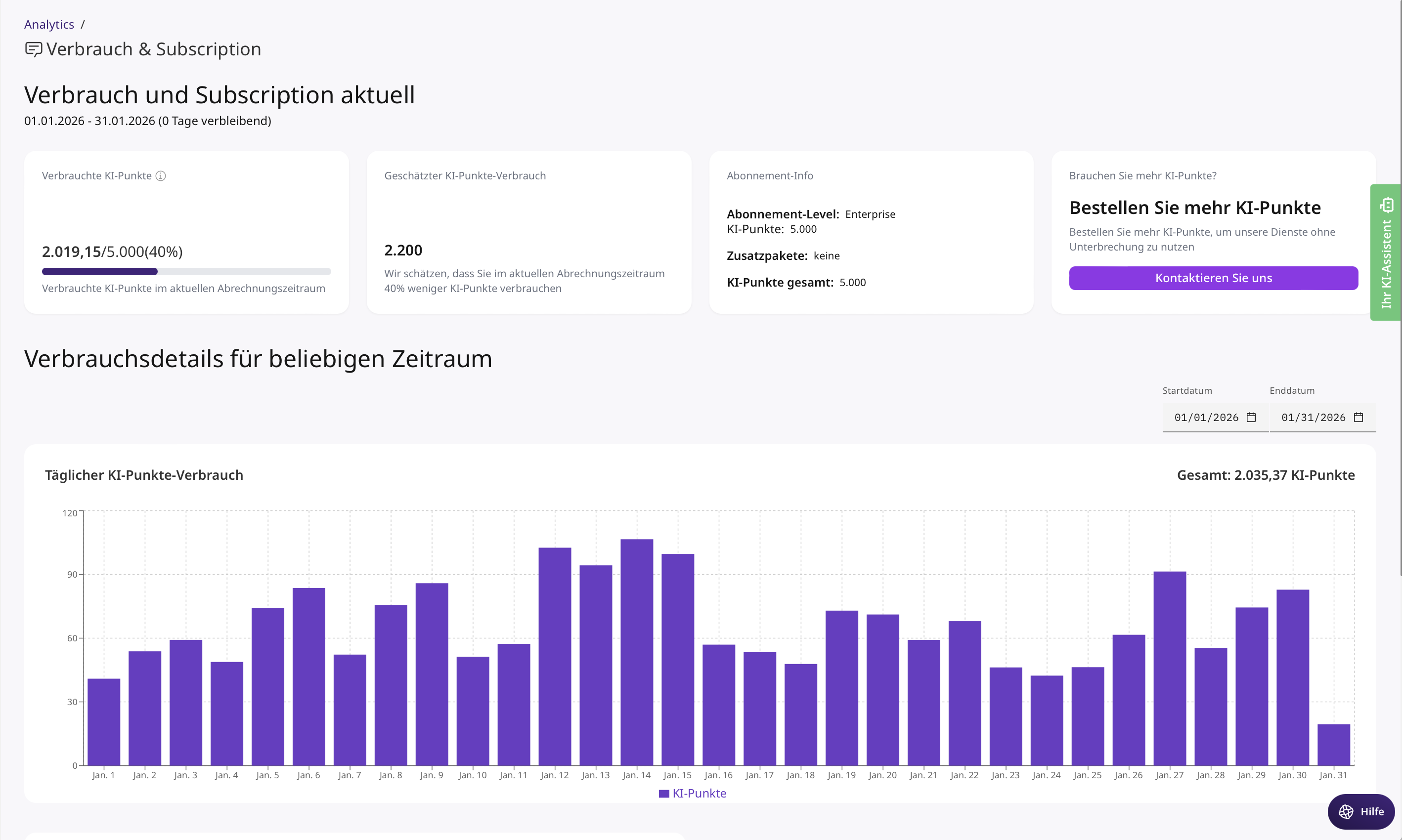This screenshot has height=840, width=1402.
Task: Click the robot icon on the KI-Assistent tab
Action: coord(1388,206)
